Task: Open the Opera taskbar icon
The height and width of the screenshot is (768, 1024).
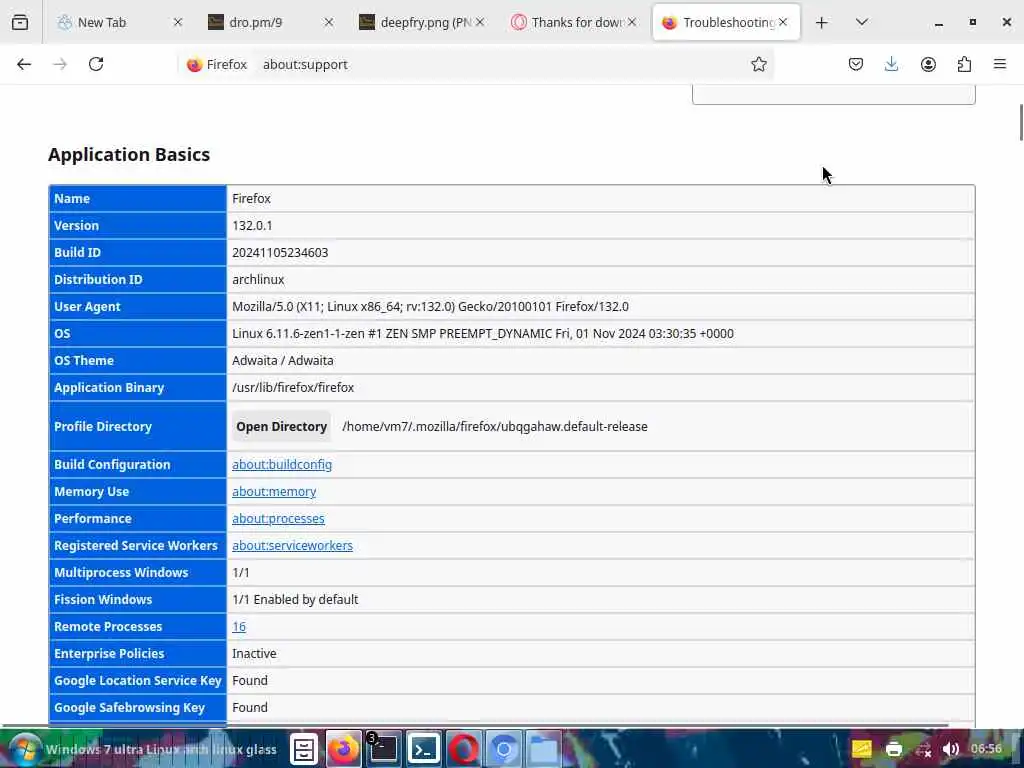Action: tap(464, 749)
